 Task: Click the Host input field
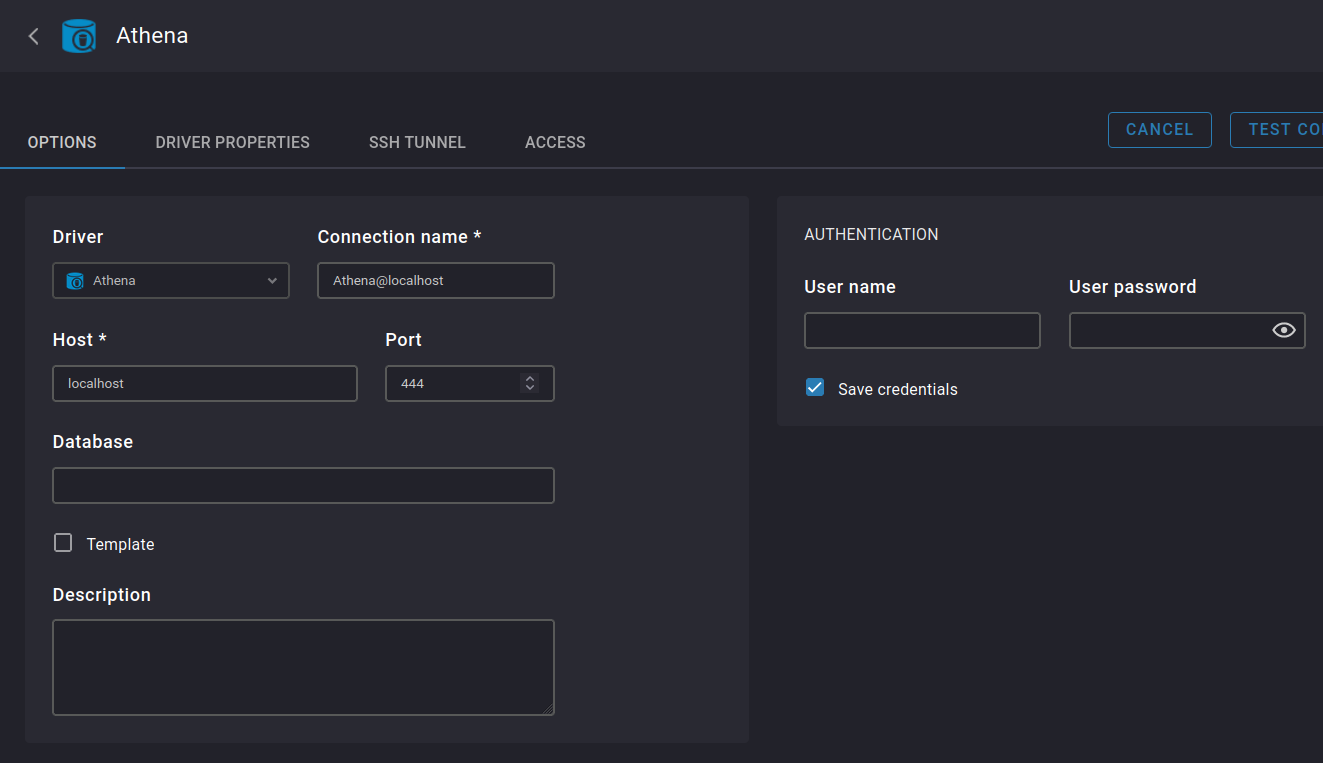click(204, 383)
